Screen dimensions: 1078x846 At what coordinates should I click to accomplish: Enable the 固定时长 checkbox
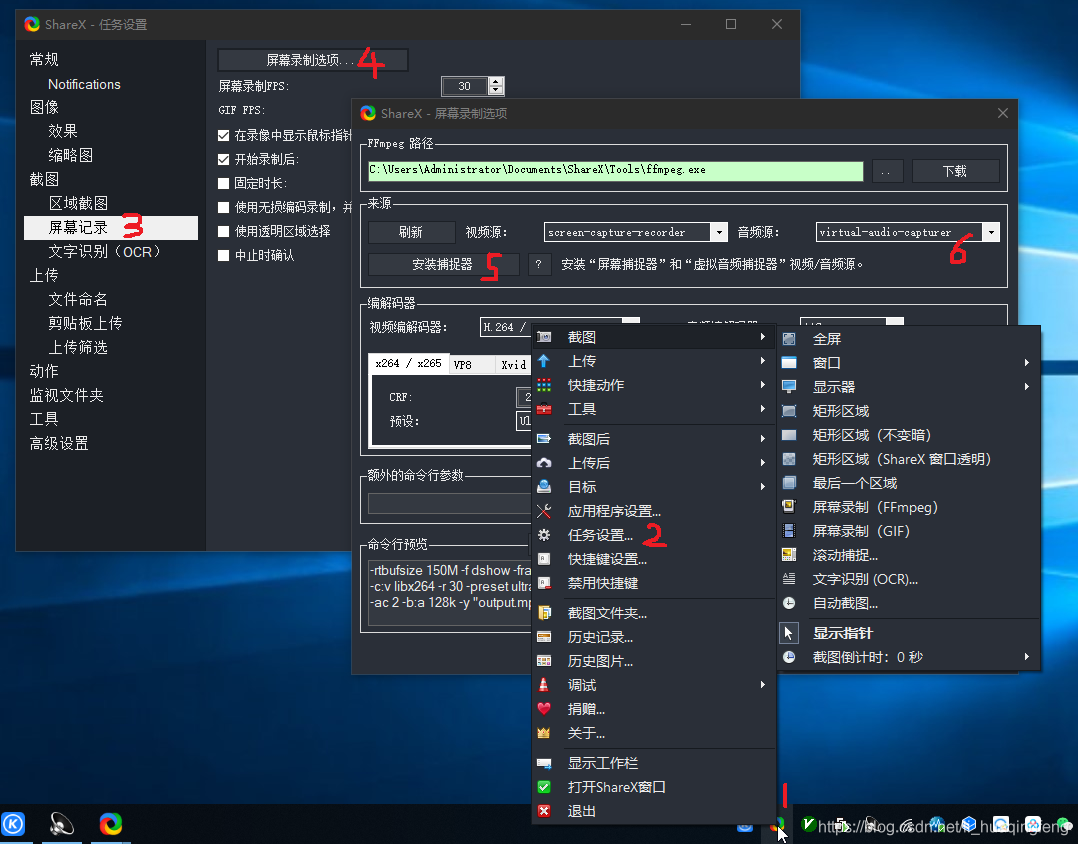tap(223, 183)
